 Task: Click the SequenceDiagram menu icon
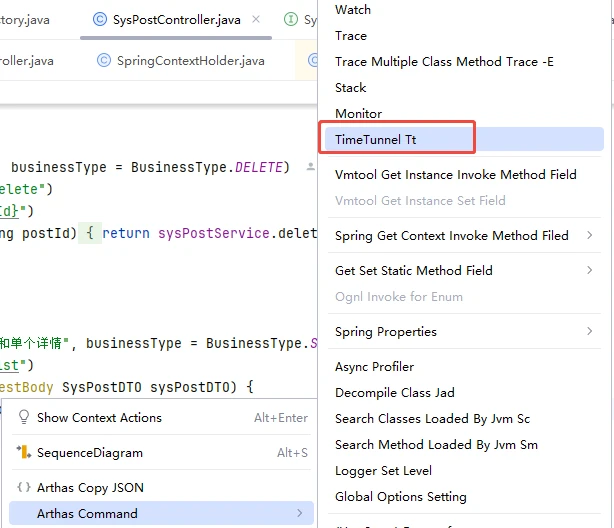(24, 453)
